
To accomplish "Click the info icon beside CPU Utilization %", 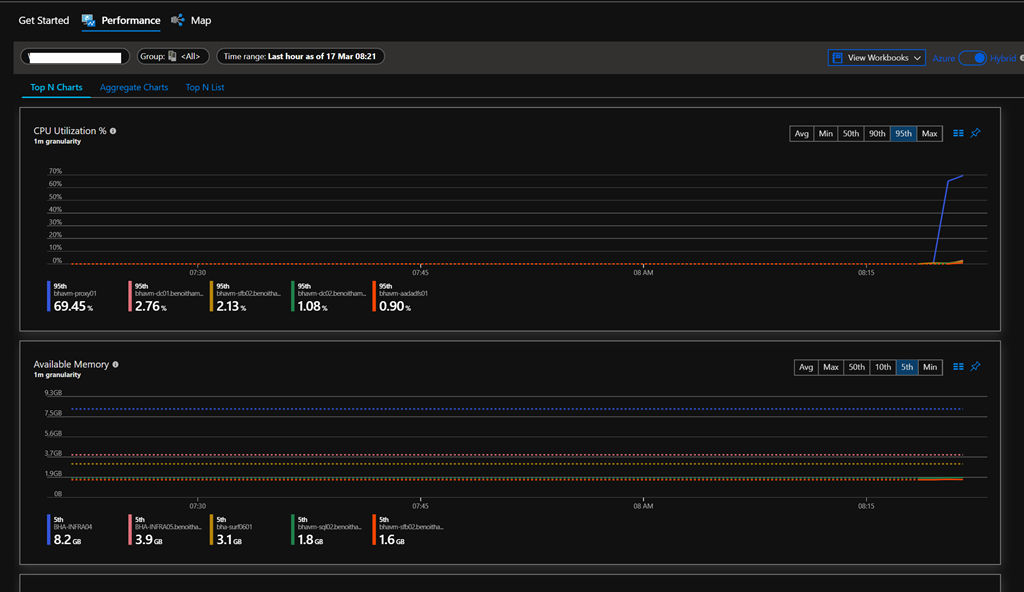I will coord(113,131).
